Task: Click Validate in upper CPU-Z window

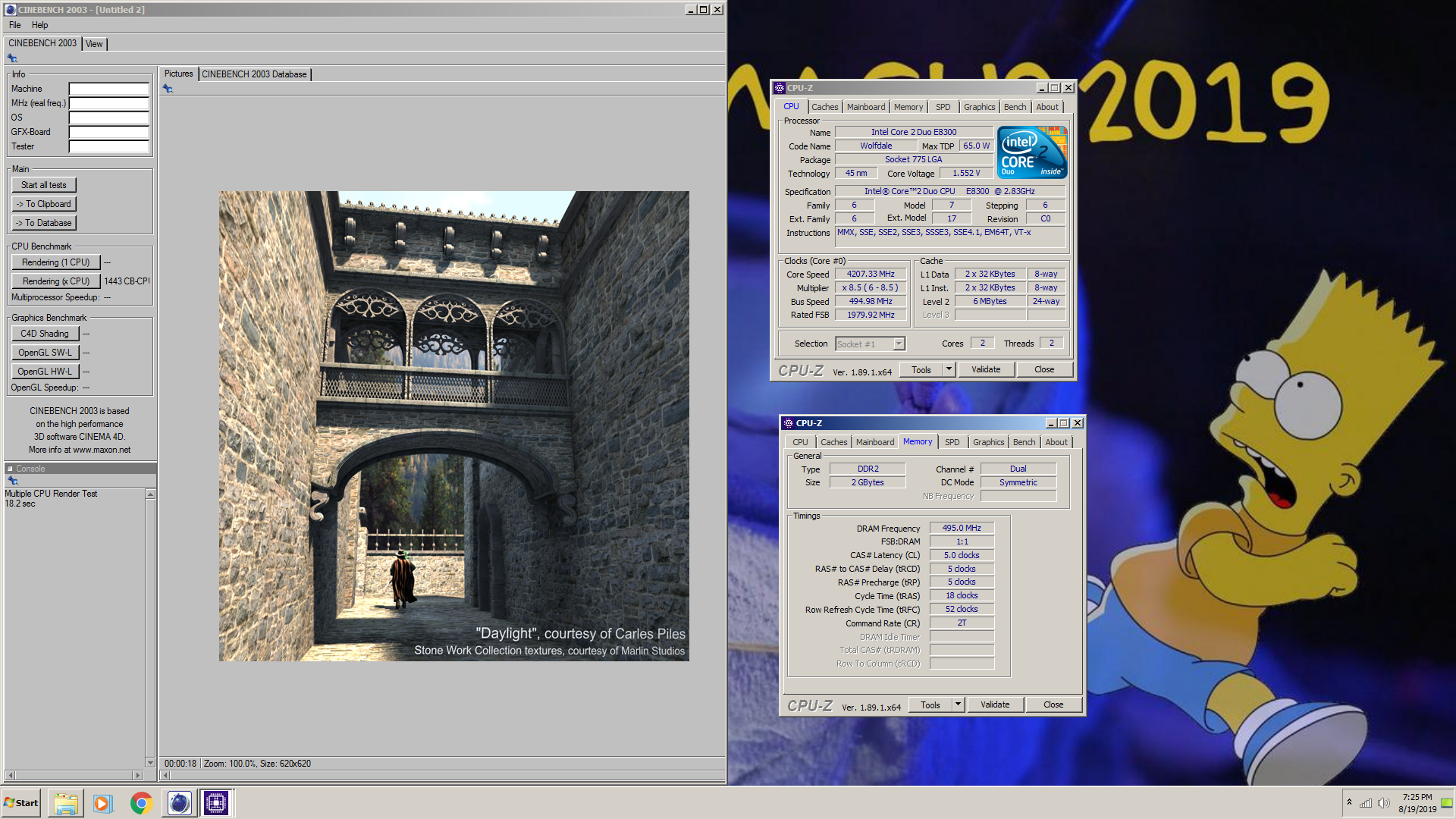Action: tap(986, 370)
